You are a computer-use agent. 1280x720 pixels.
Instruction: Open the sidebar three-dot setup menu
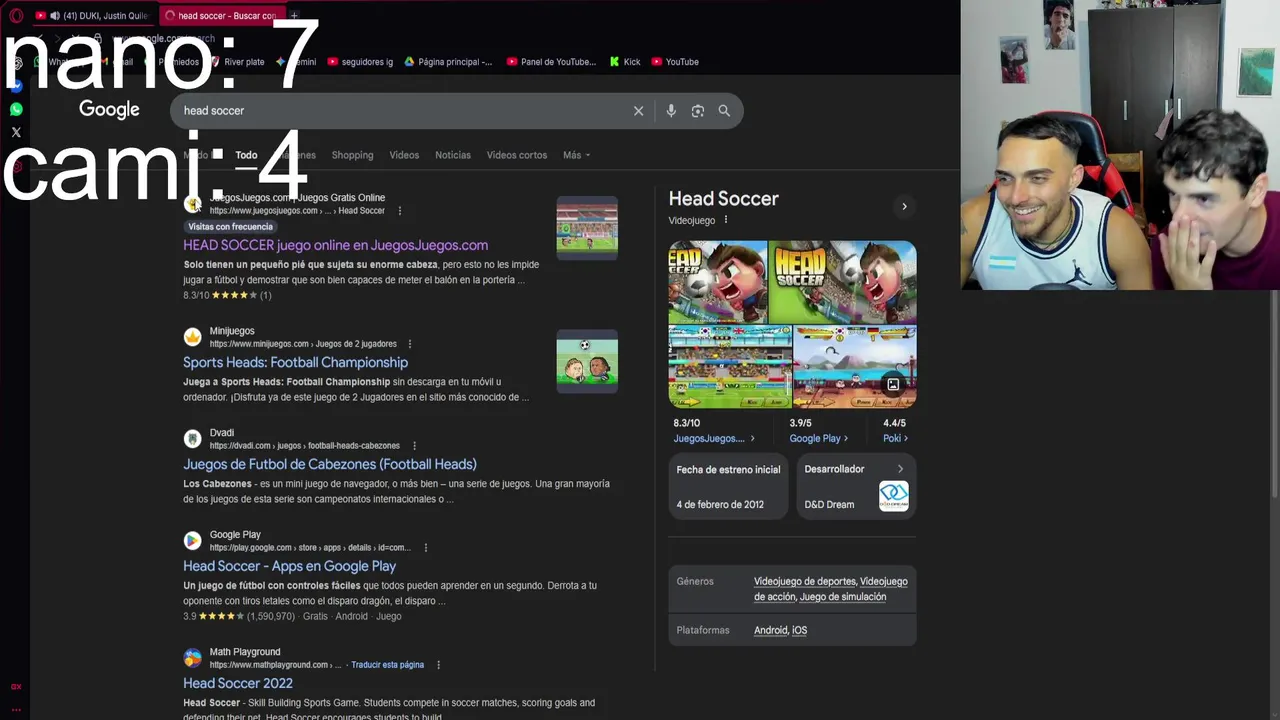(16, 708)
